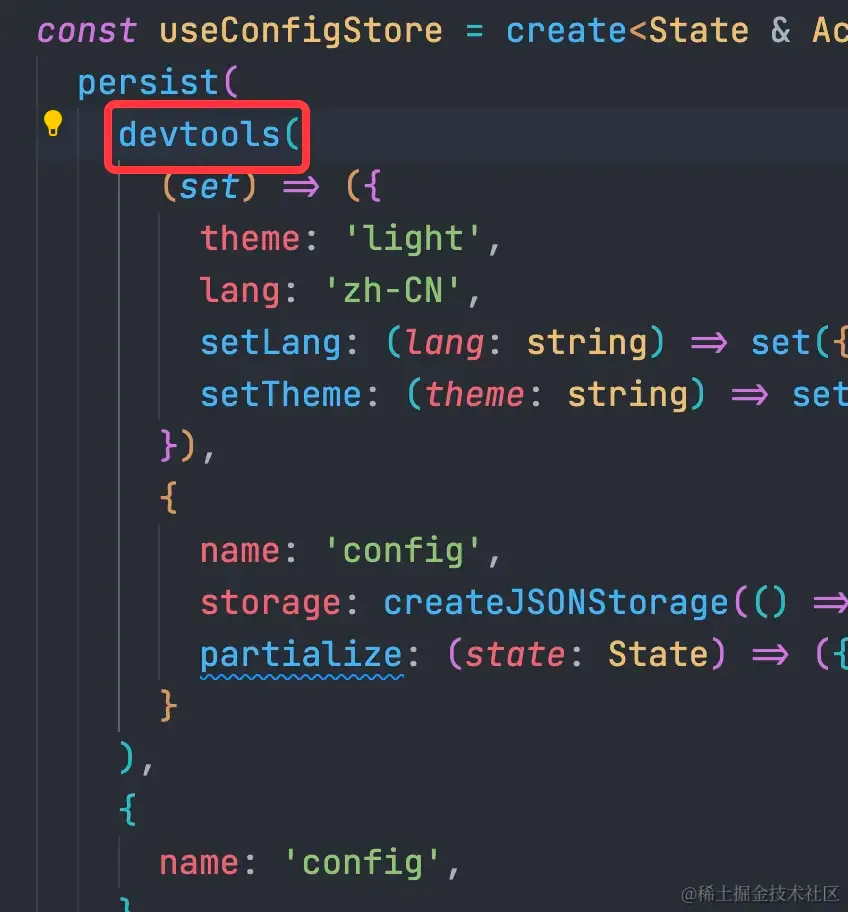848x912 pixels.
Task: Click the createJSONStorage function call
Action: (x=556, y=603)
